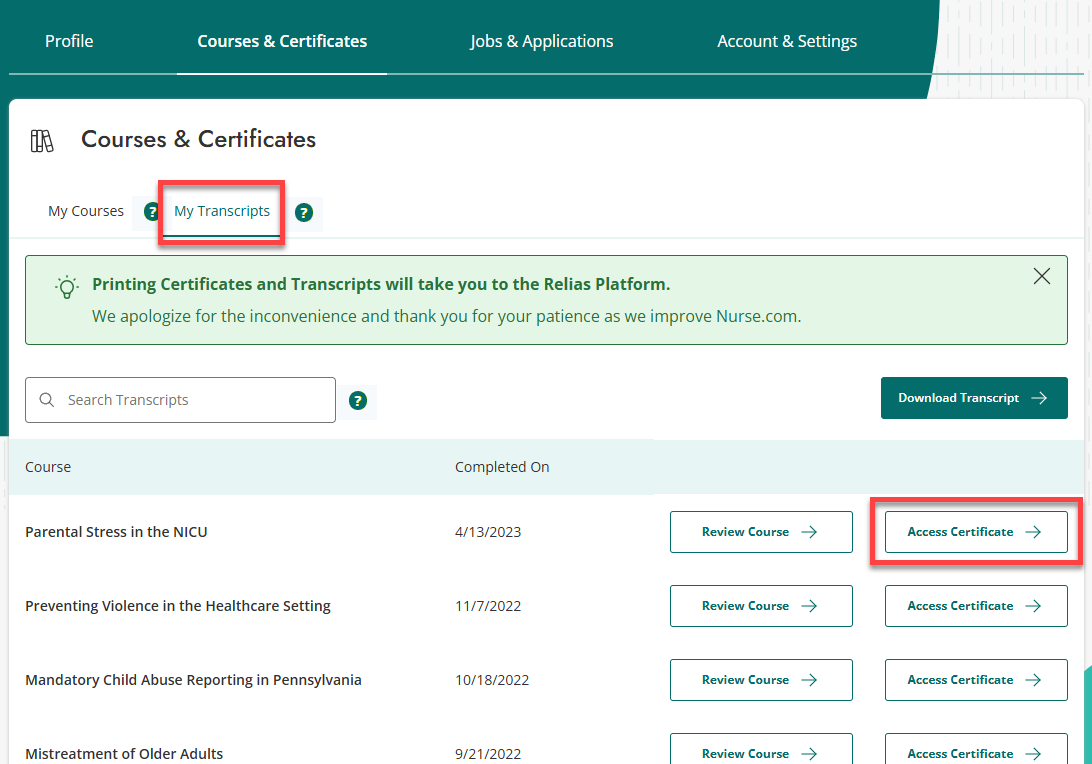
Task: Click the Download Transcript button
Action: [x=974, y=398]
